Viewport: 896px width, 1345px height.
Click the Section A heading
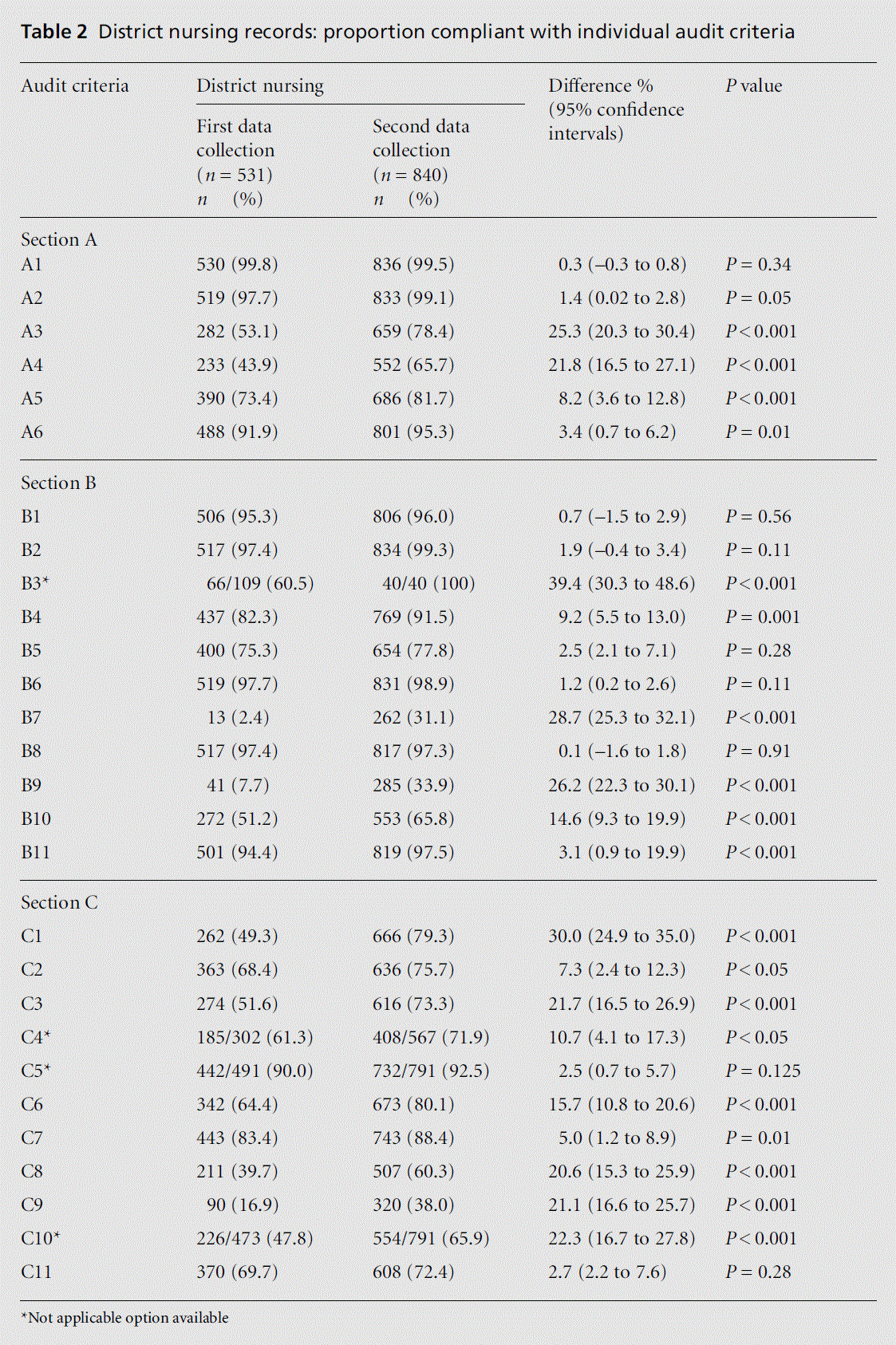point(59,240)
